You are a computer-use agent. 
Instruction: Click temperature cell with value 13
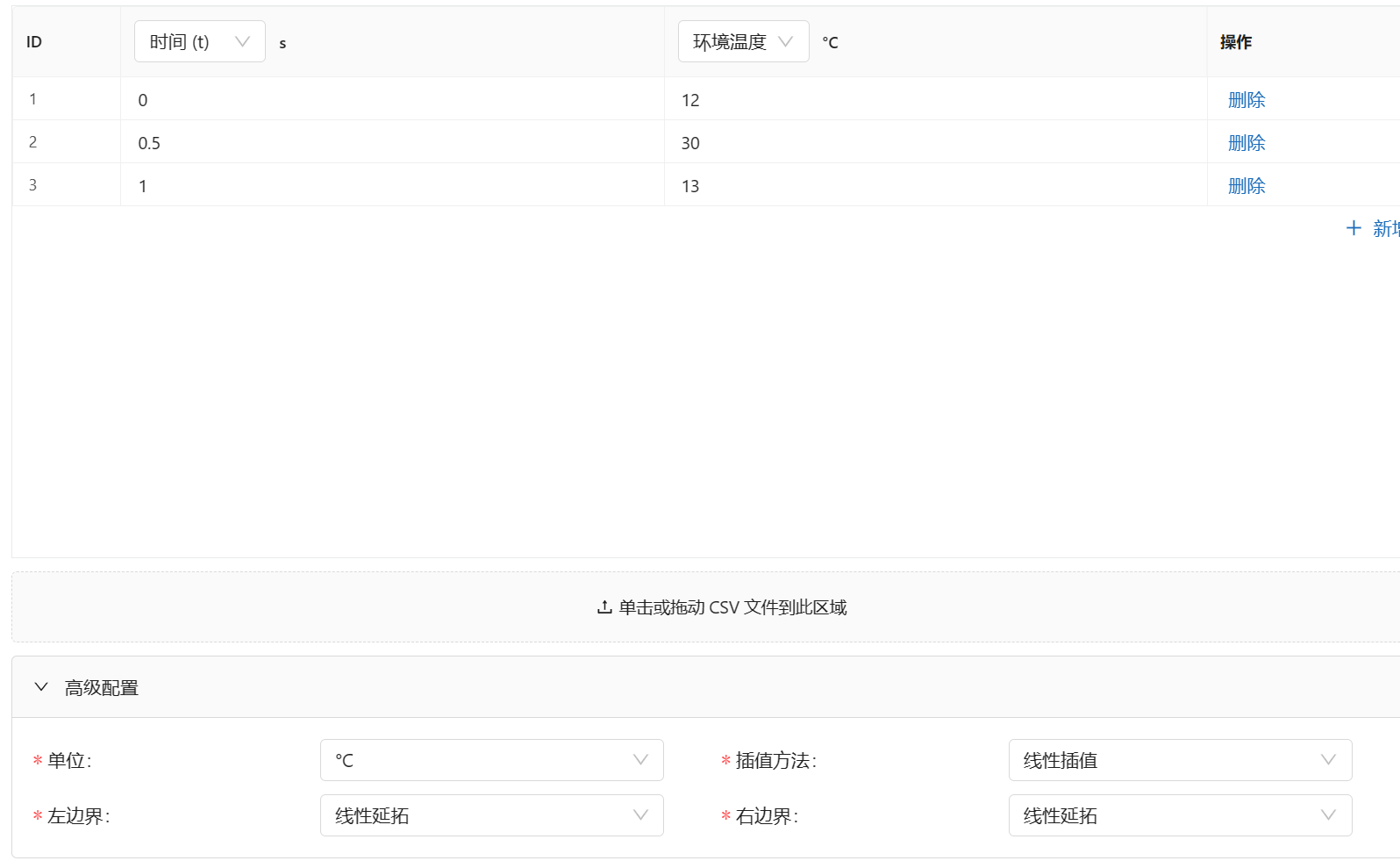(936, 185)
